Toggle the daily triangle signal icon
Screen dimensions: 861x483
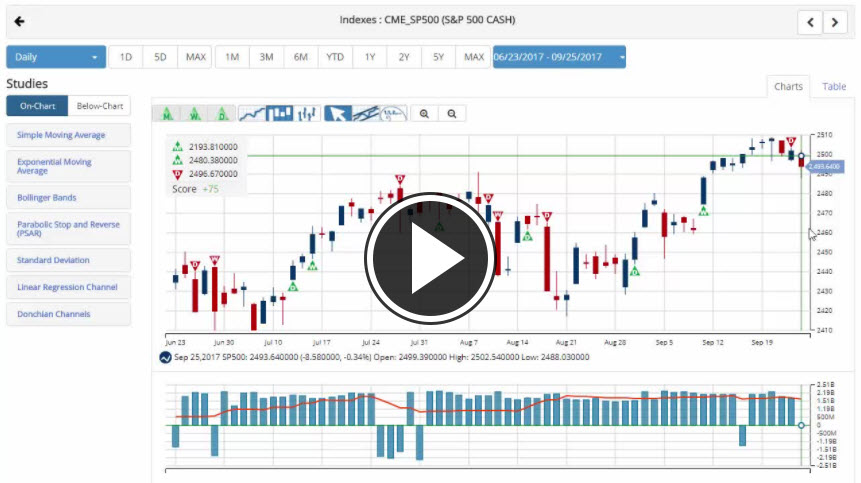[222, 114]
